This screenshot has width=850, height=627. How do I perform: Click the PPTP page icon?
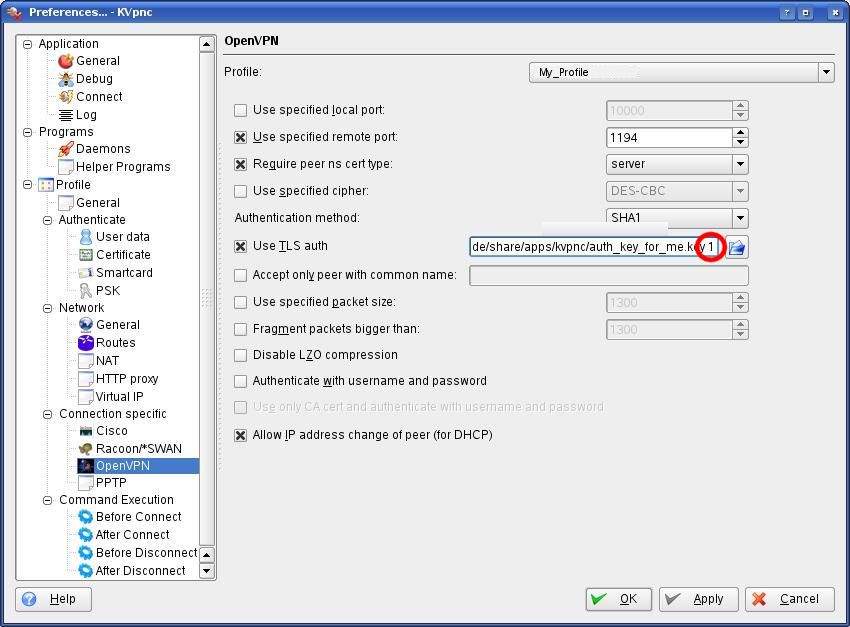click(x=86, y=482)
